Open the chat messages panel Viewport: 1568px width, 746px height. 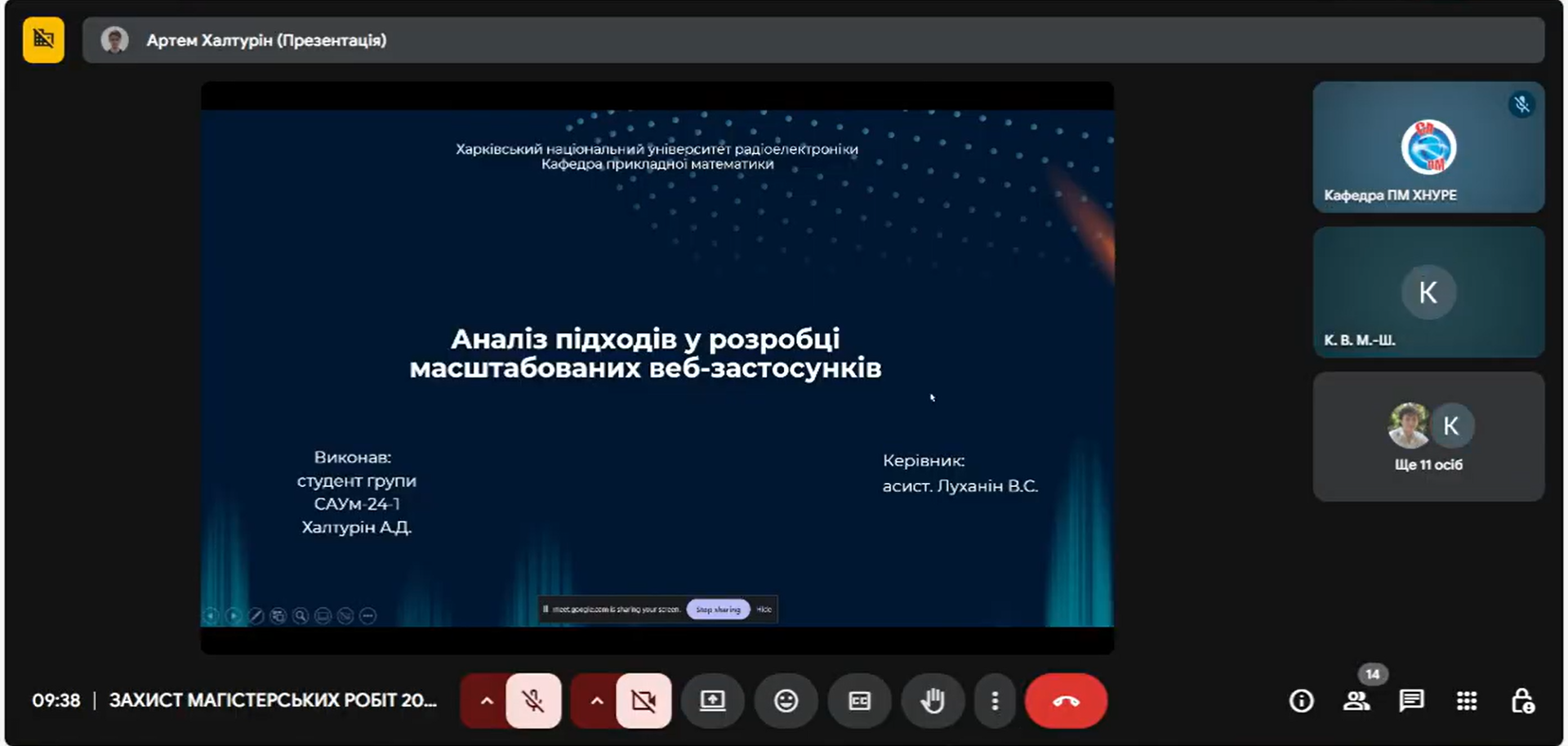coord(1411,701)
